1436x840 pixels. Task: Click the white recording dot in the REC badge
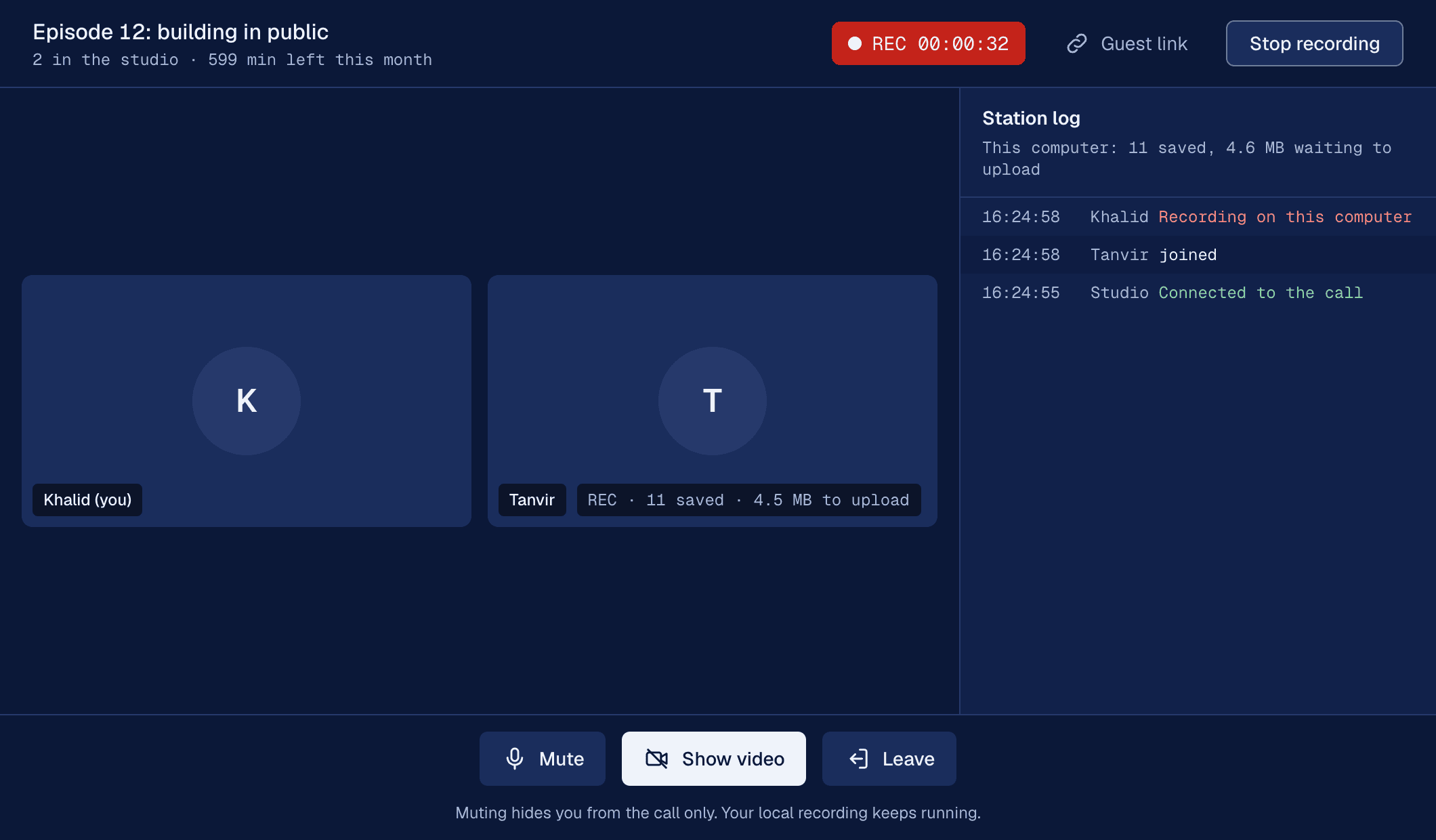pyautogui.click(x=855, y=43)
